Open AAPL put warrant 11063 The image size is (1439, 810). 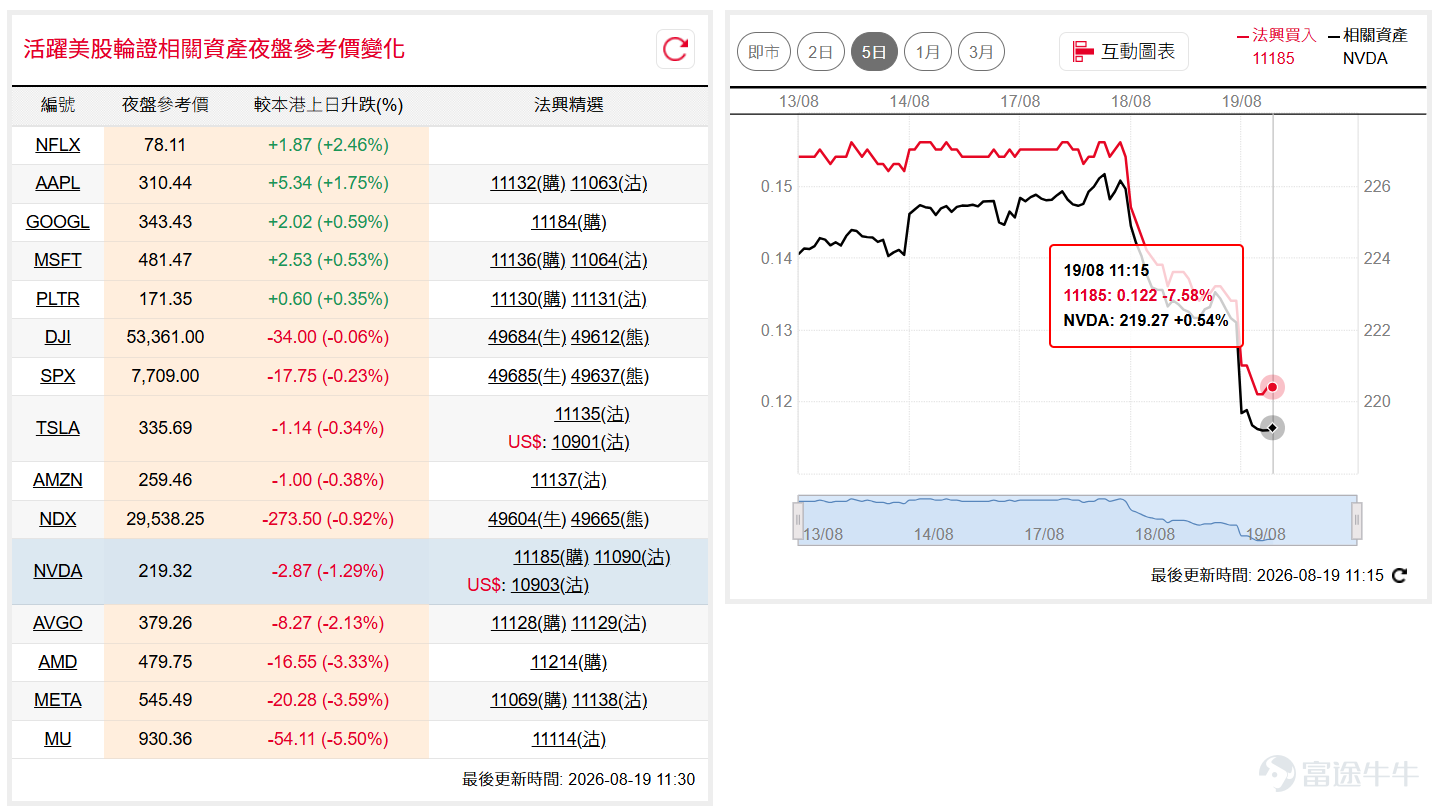pos(608,183)
